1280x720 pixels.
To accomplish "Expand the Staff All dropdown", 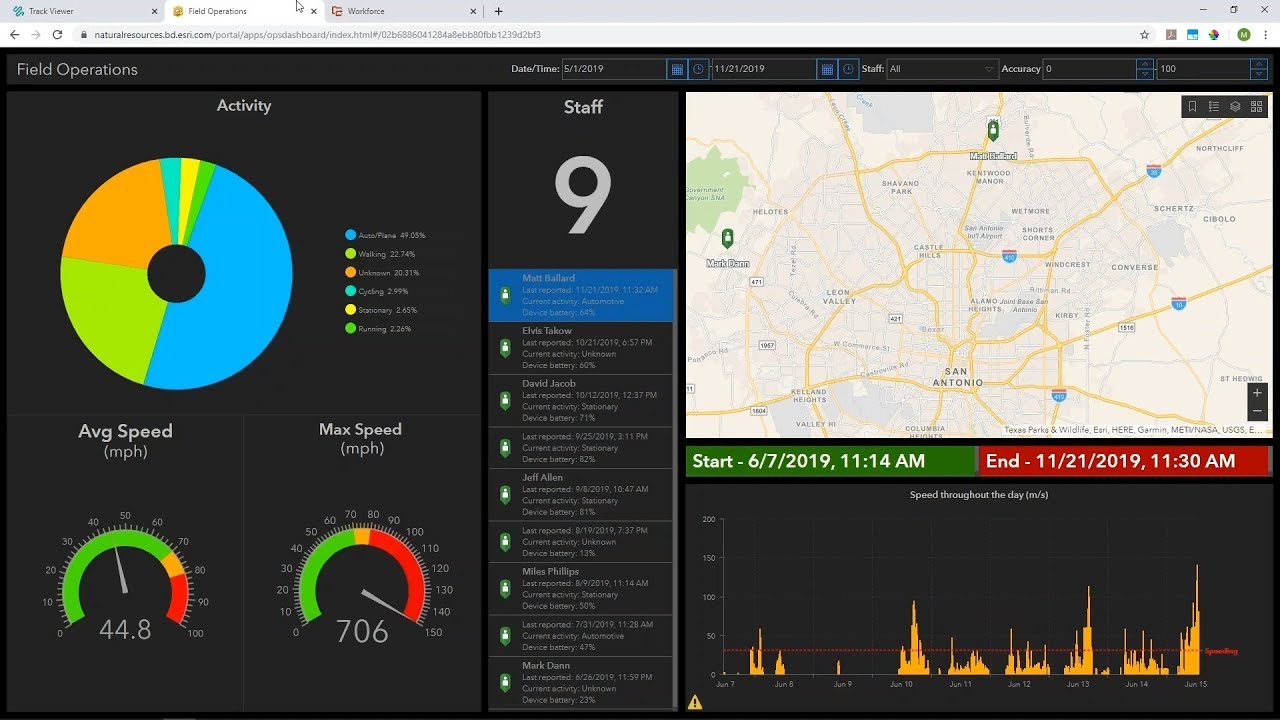I will [942, 69].
